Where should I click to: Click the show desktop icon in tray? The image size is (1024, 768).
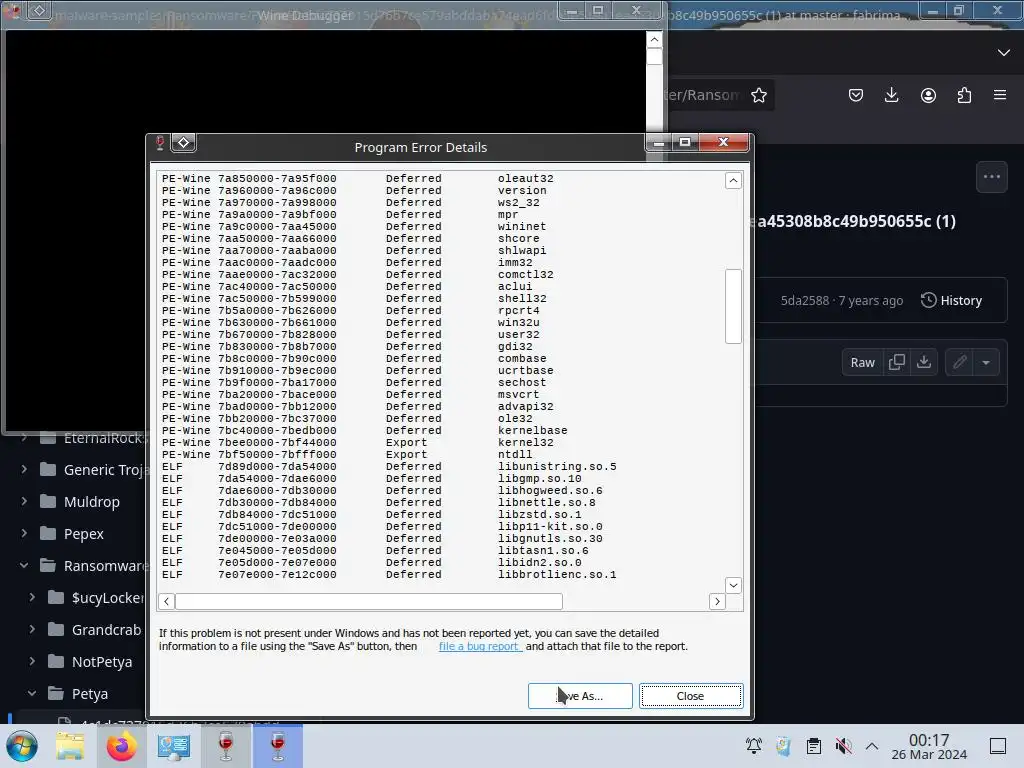998,745
